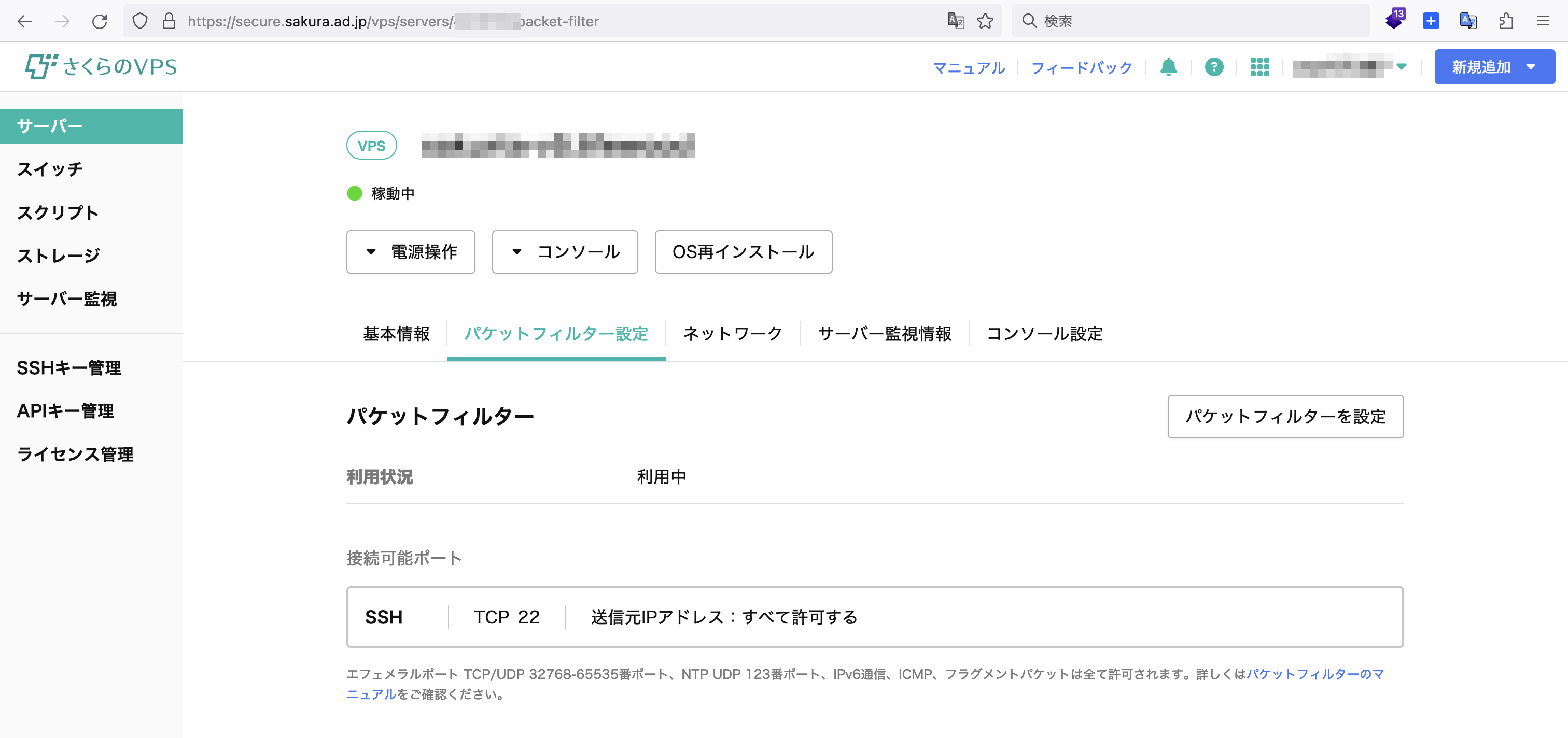Select SSHキー管理 in the sidebar
Image resolution: width=1568 pixels, height=738 pixels.
(x=69, y=367)
